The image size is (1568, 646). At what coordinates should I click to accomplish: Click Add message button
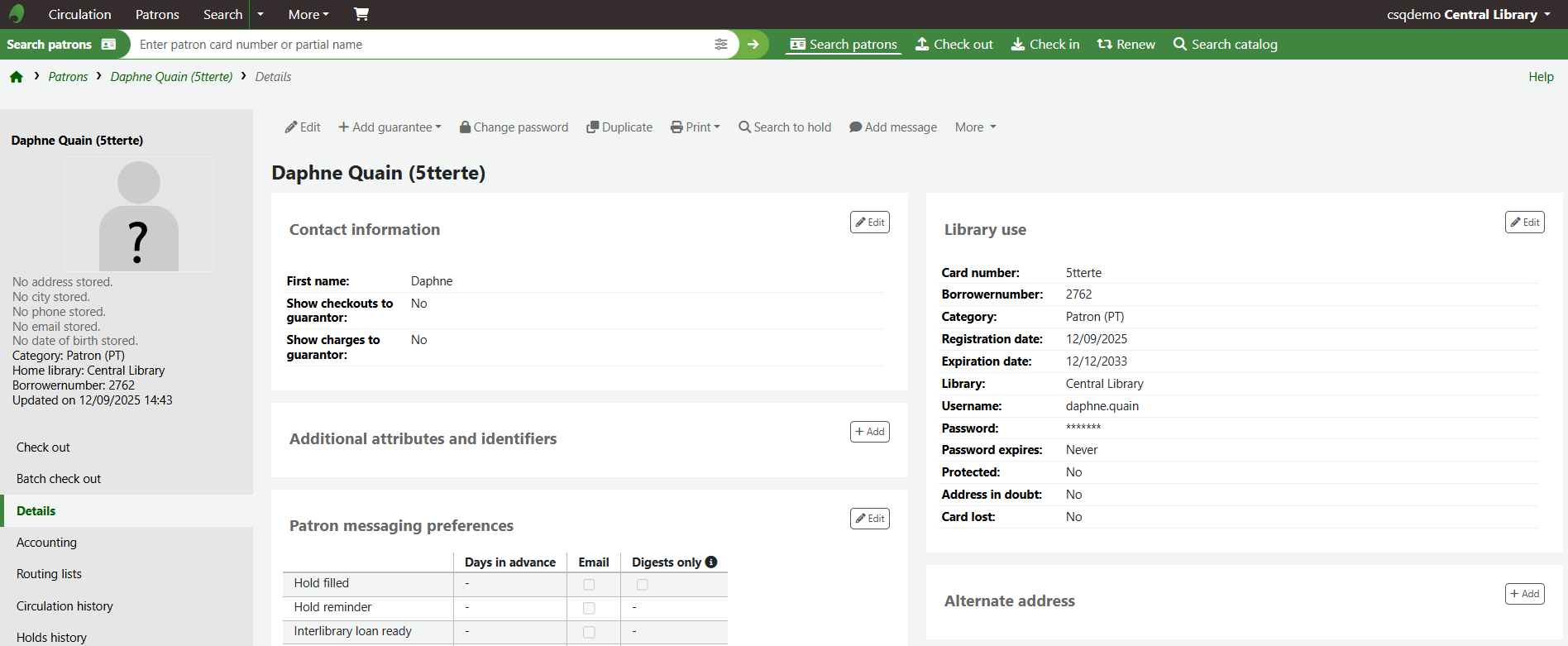click(893, 127)
